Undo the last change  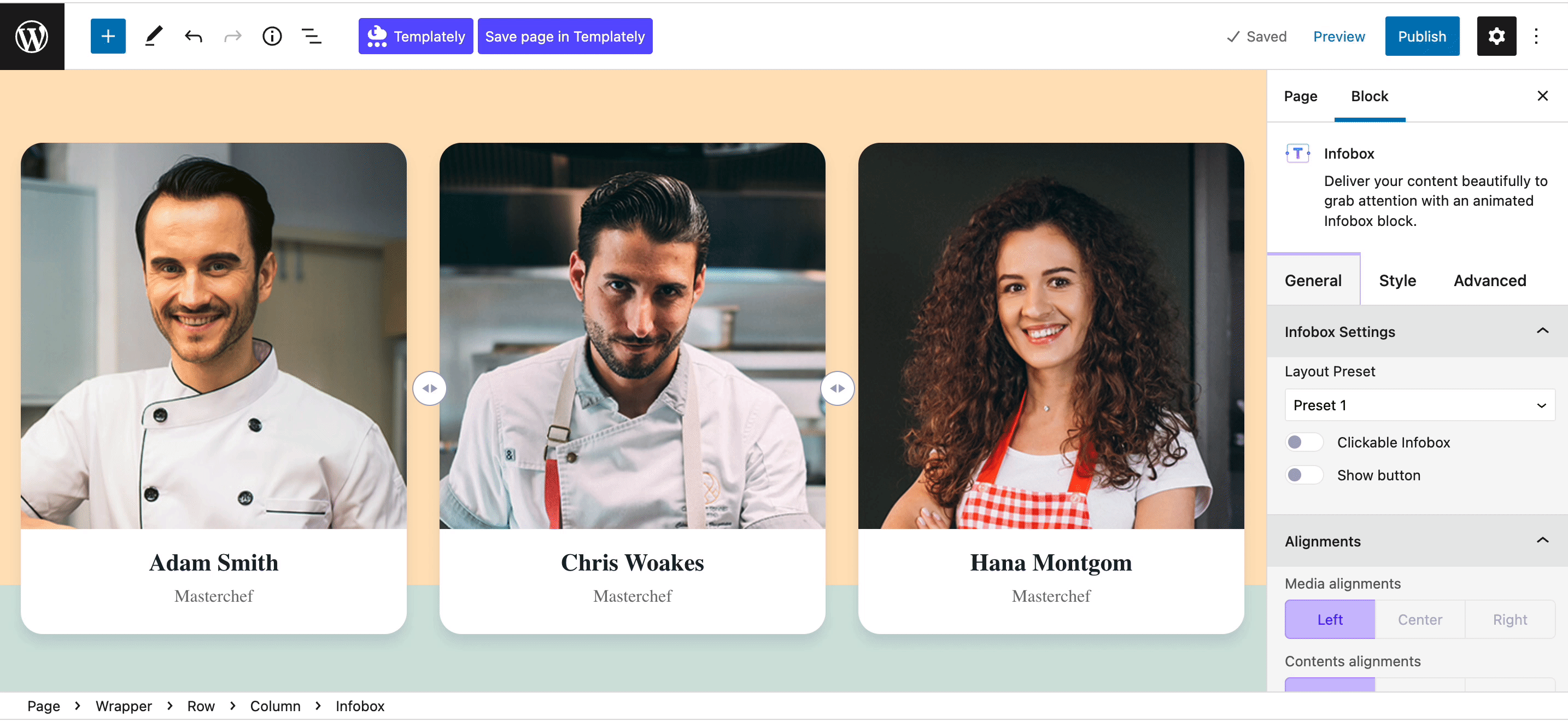193,36
